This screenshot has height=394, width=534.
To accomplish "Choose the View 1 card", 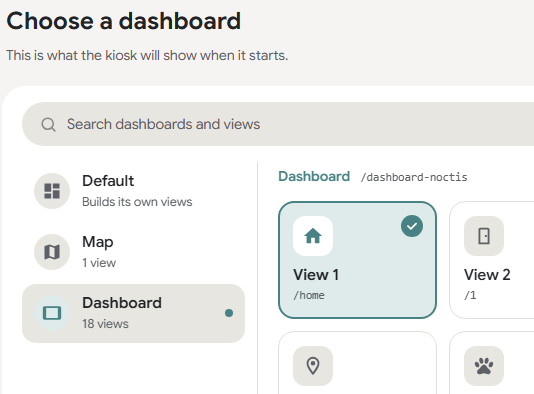I will 357,260.
